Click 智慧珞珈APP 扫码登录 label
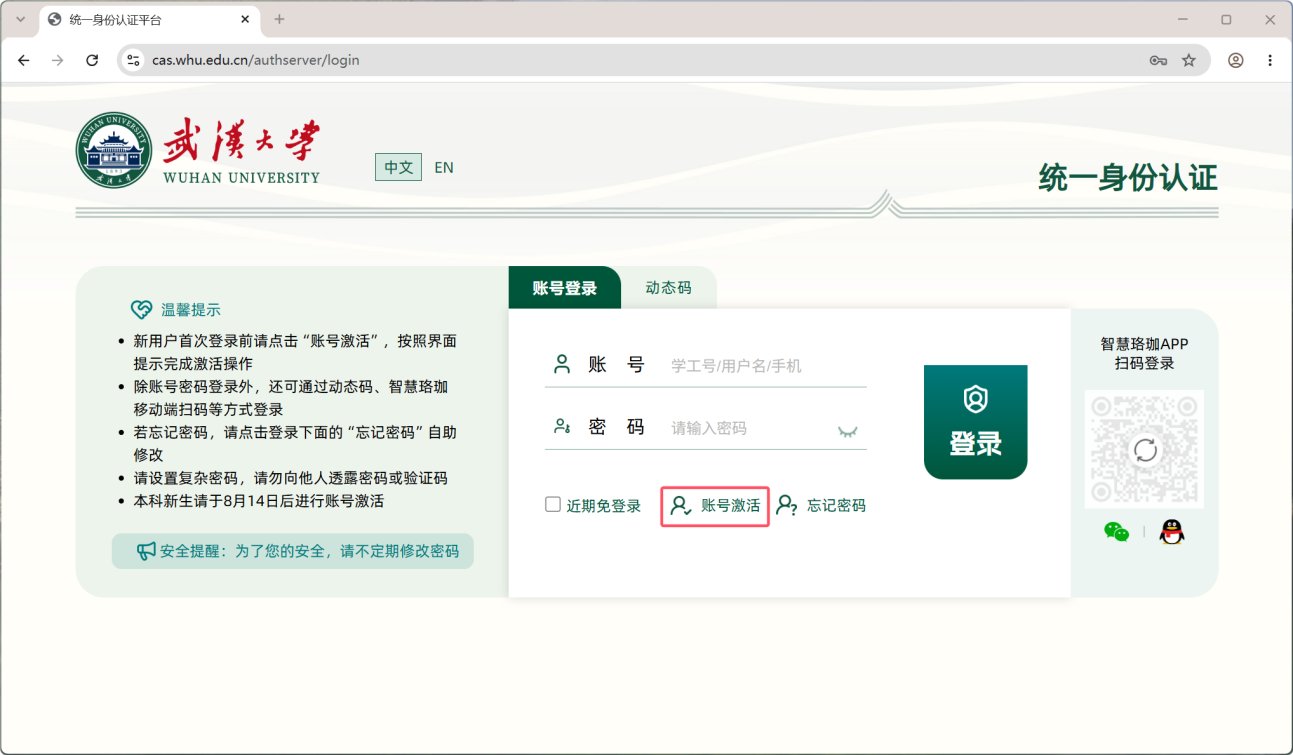 pos(1145,353)
